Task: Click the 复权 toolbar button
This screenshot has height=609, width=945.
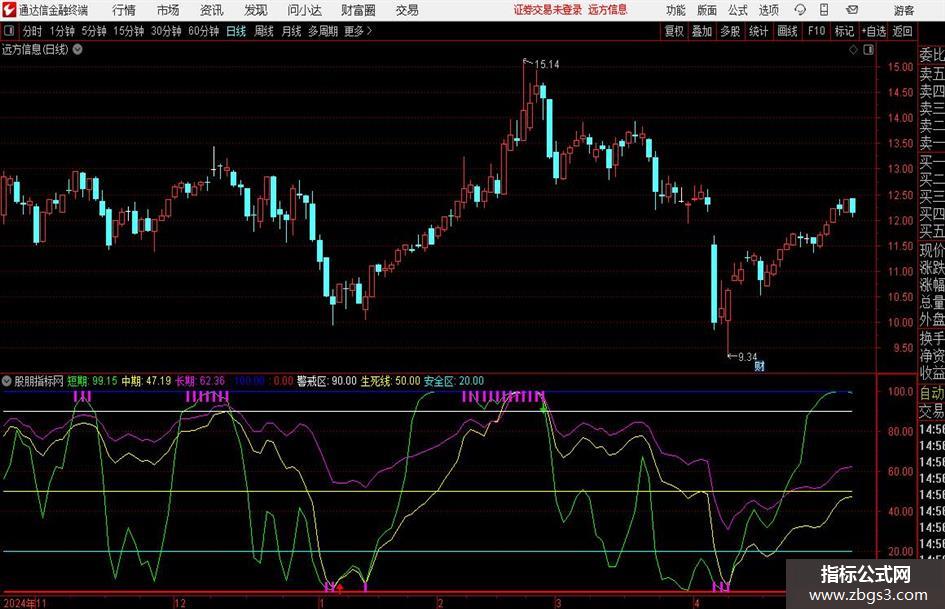Action: pos(674,31)
